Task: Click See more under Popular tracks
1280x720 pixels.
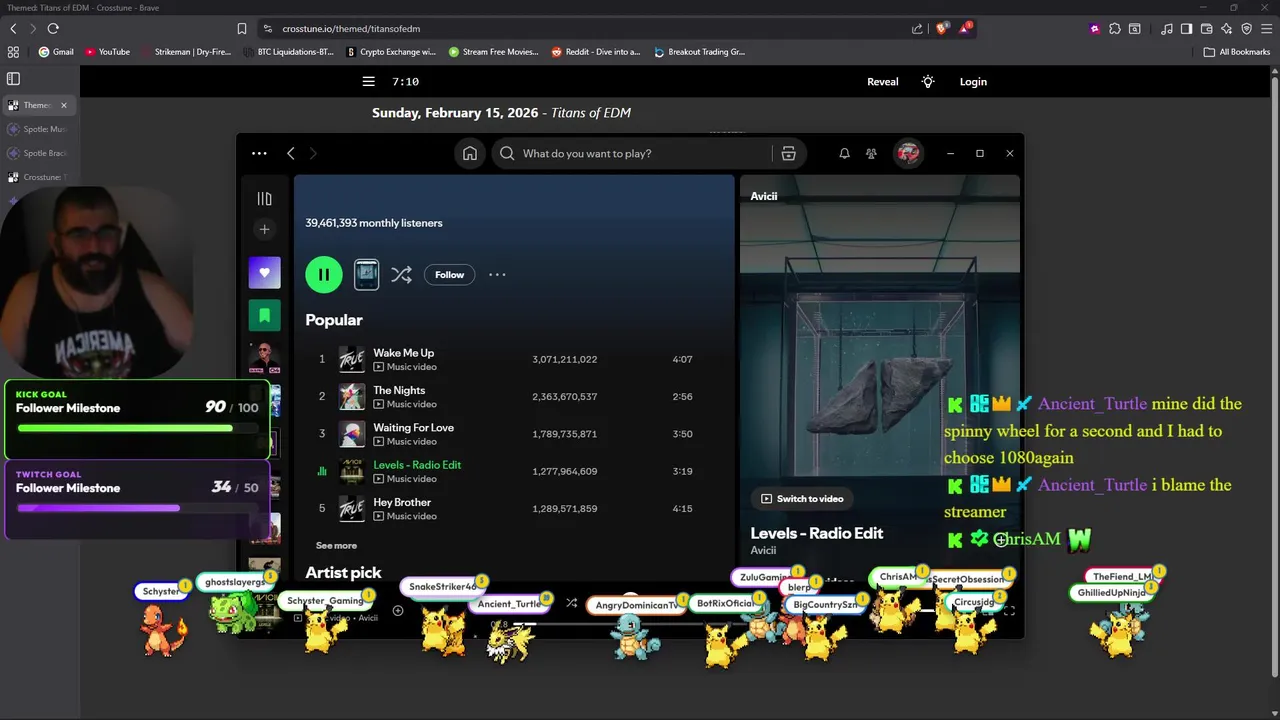Action: pyautogui.click(x=336, y=545)
